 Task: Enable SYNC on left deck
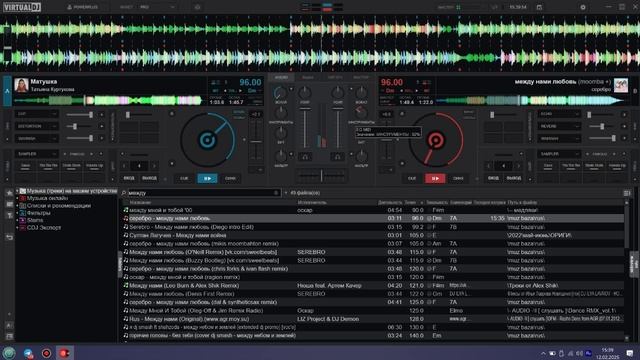coord(230,178)
